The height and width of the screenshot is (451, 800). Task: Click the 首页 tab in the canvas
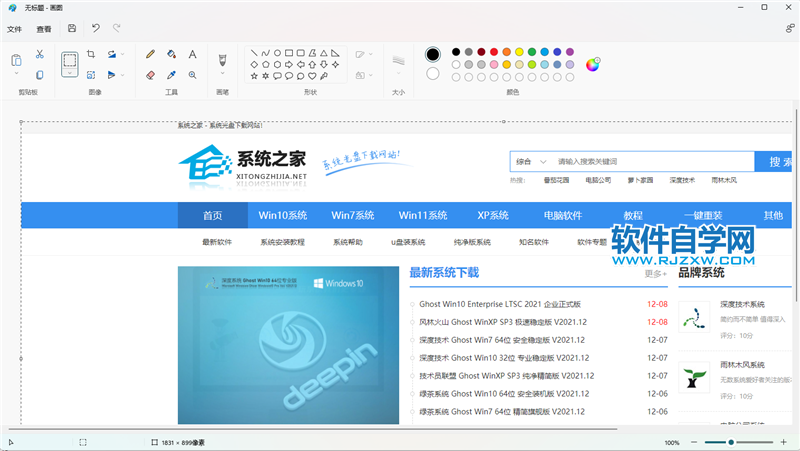[213, 215]
